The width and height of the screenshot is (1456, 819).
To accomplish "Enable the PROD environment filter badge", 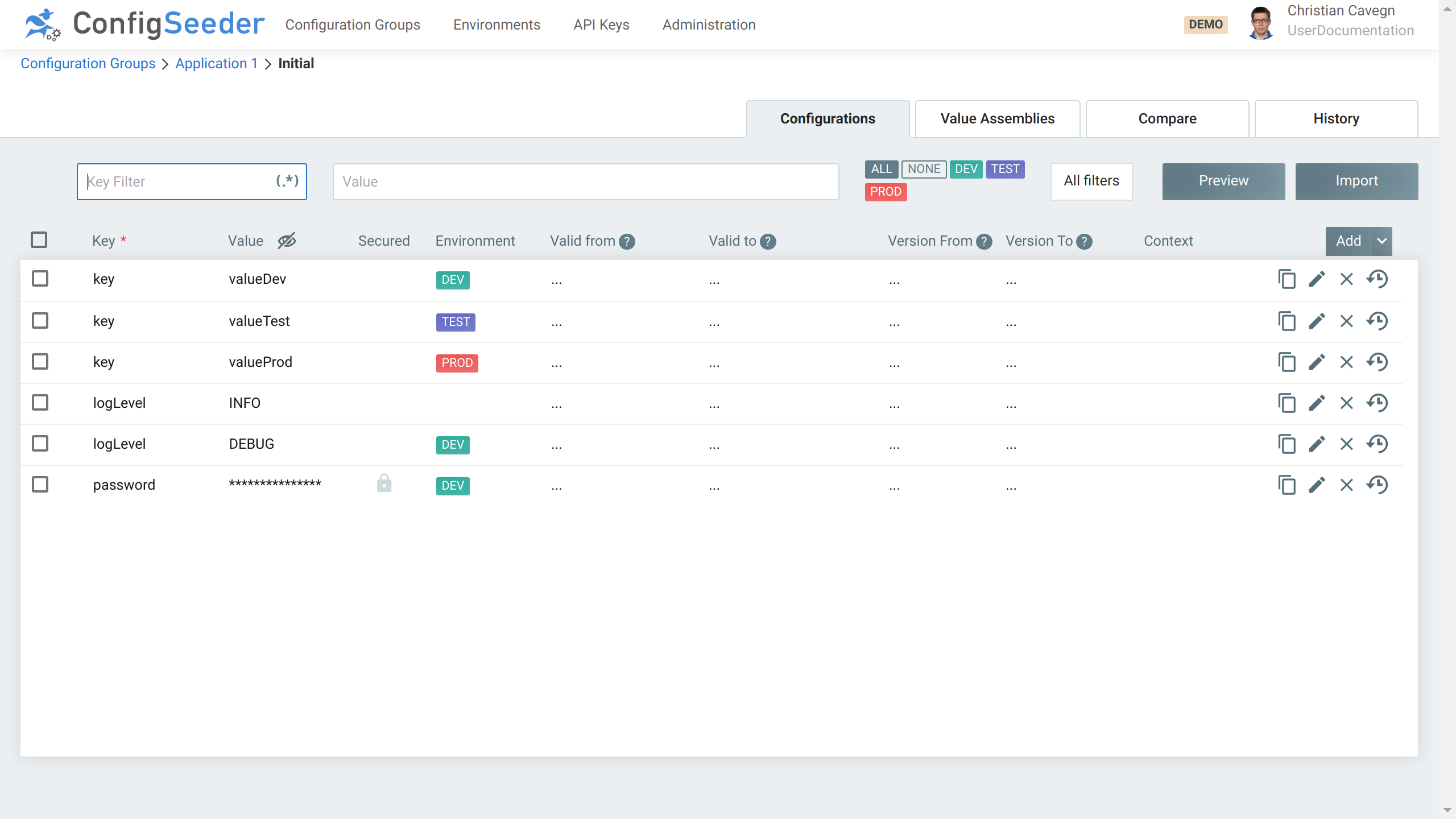I will (x=885, y=192).
